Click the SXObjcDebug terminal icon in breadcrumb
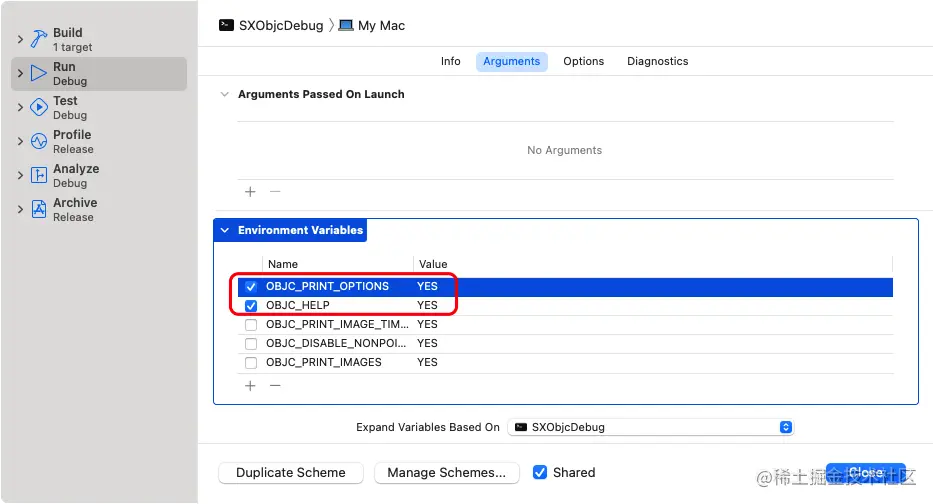933x504 pixels. 227,25
